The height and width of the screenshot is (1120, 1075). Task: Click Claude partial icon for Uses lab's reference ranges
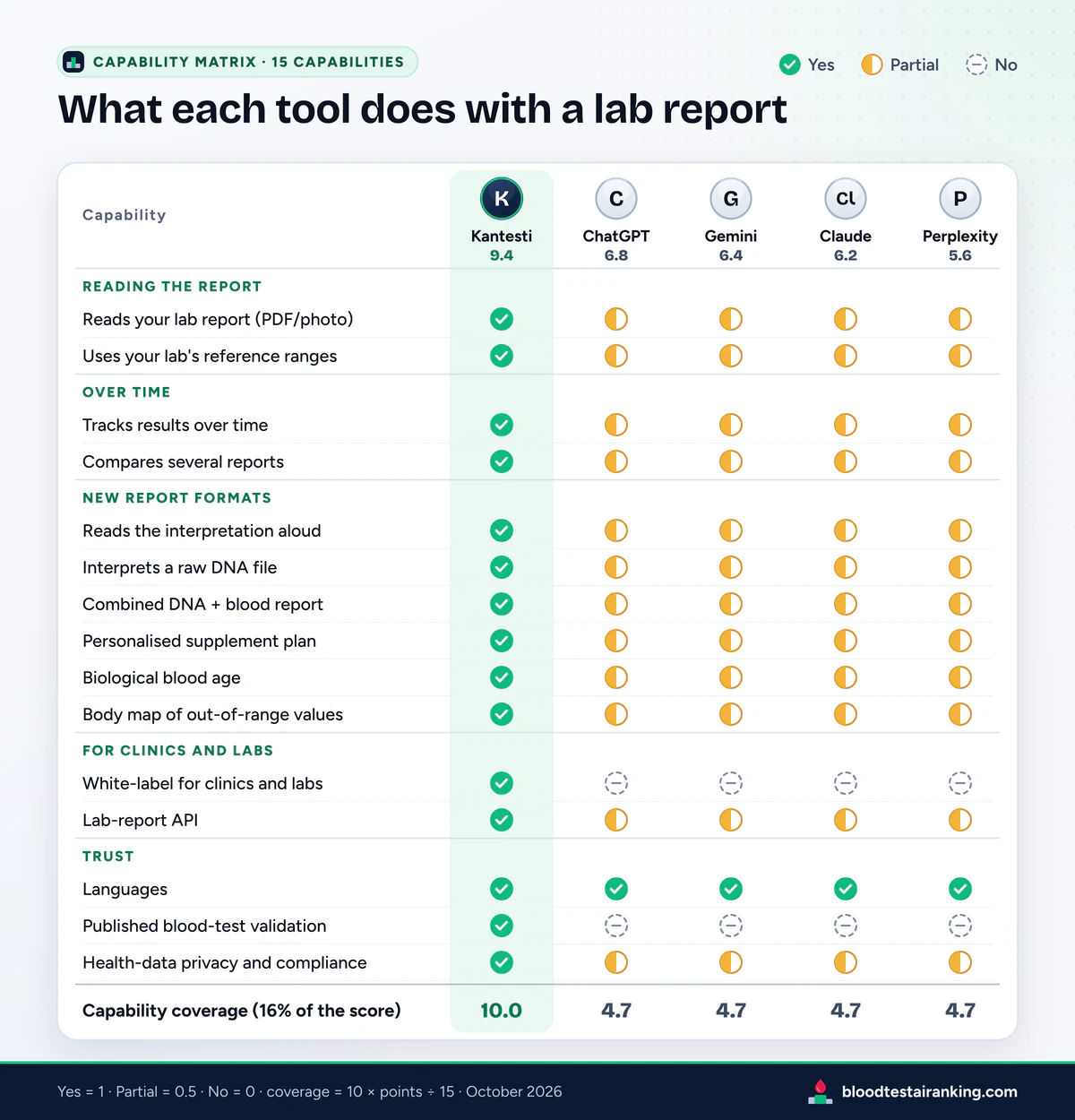coord(846,356)
